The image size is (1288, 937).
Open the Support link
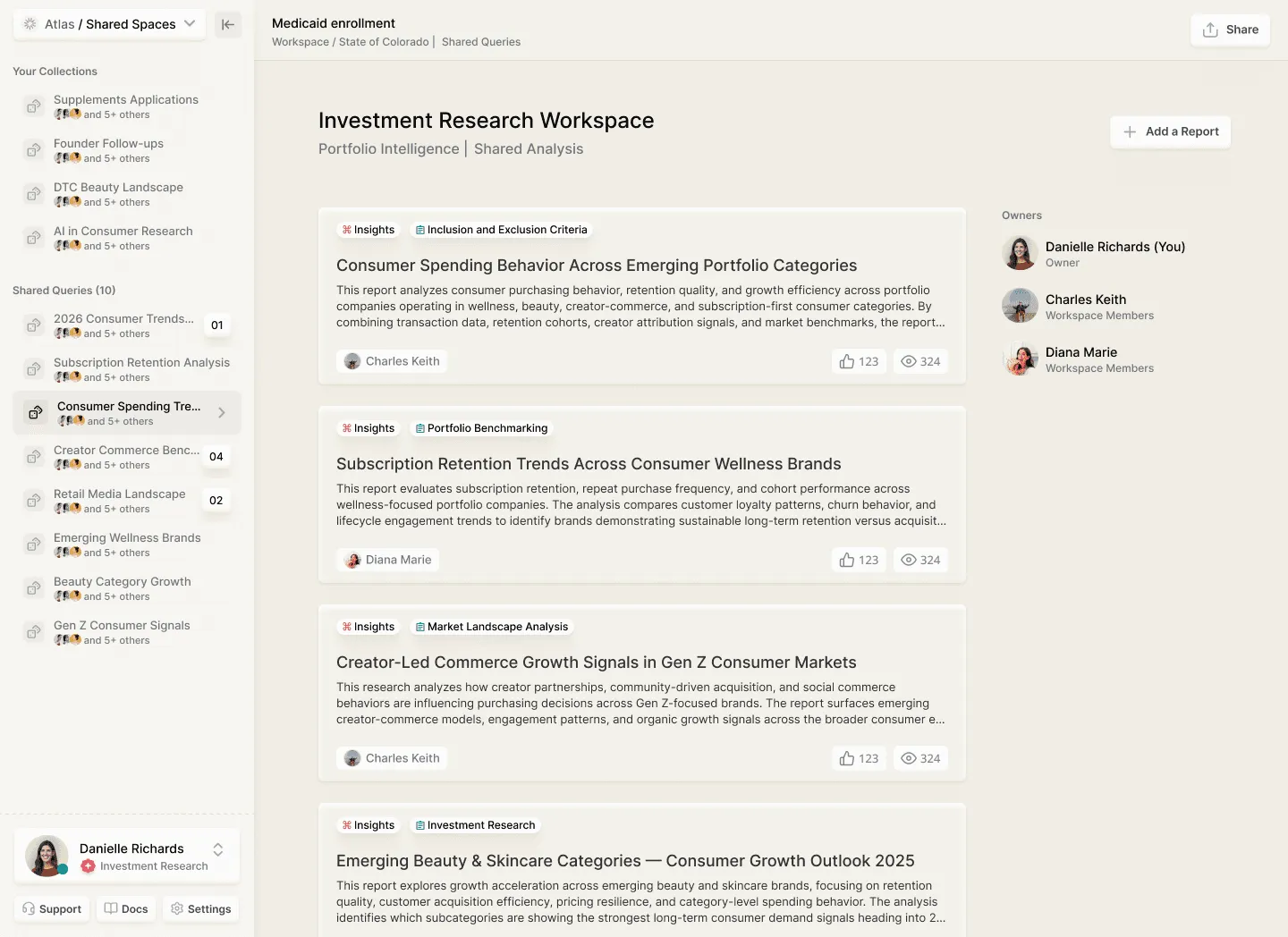click(52, 908)
